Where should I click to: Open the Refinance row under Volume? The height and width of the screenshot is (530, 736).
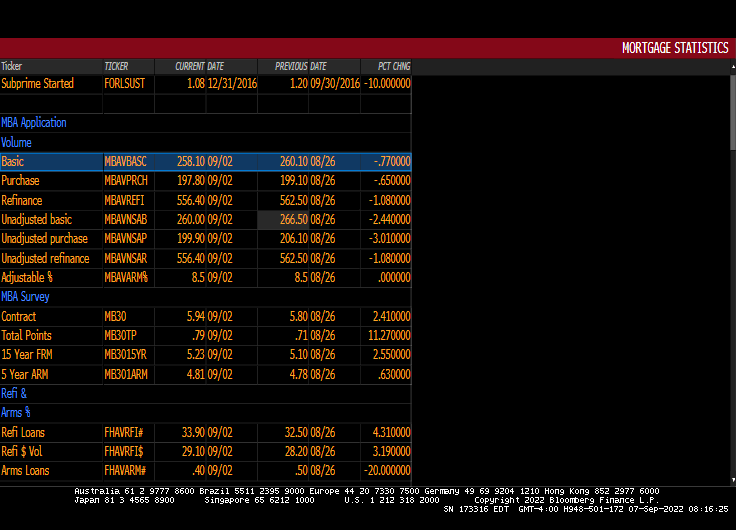(x=22, y=200)
